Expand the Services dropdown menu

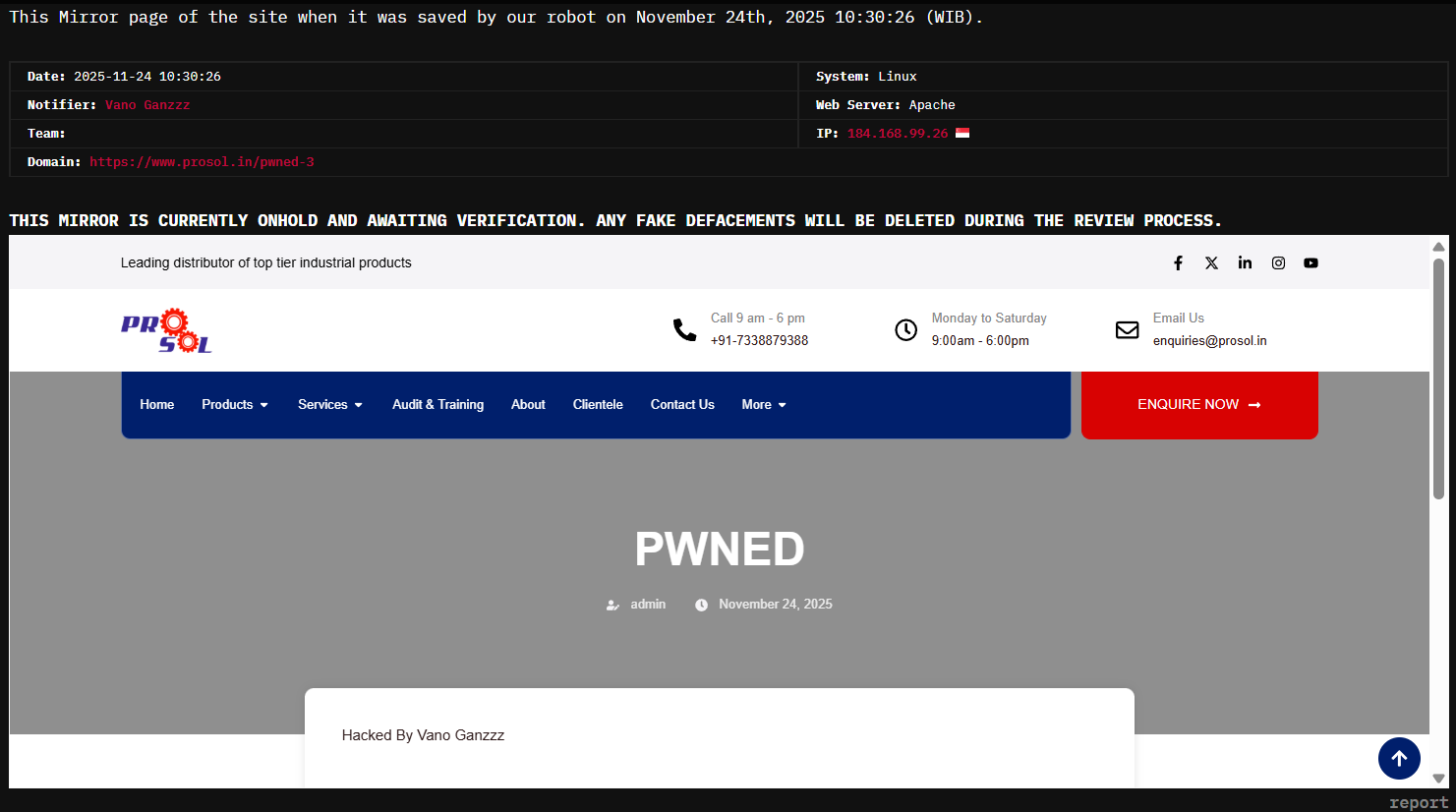click(329, 405)
